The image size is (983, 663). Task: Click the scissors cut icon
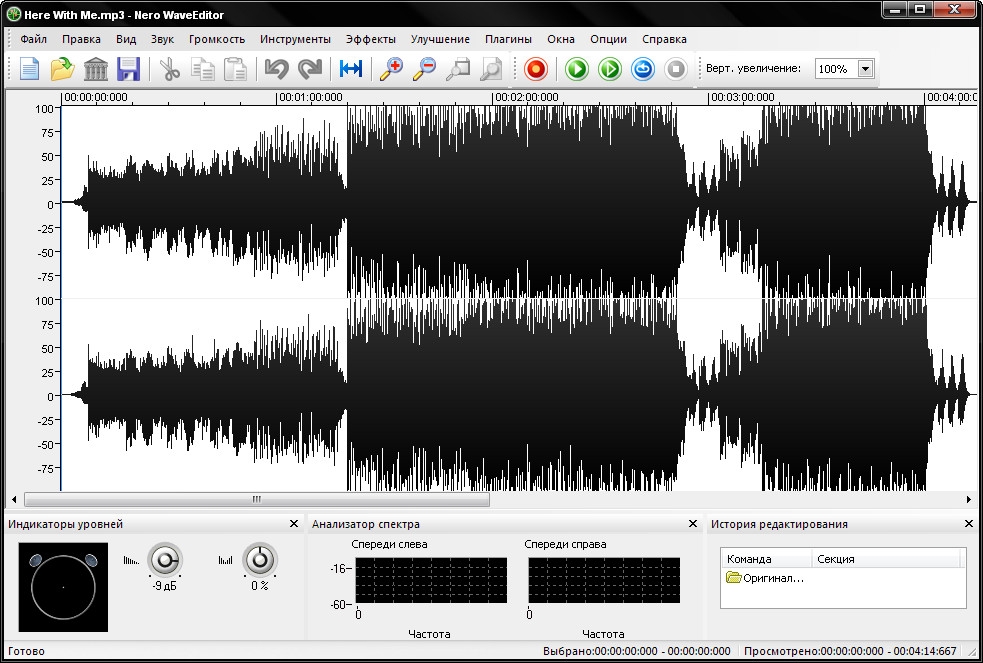tap(170, 69)
